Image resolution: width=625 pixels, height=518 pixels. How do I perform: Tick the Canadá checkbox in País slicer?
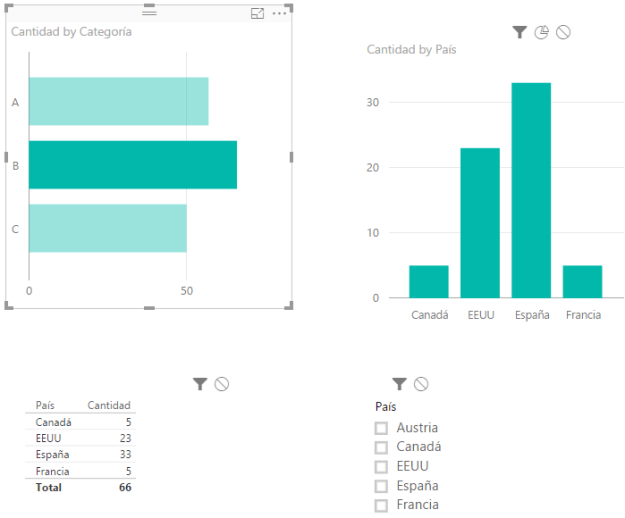tap(381, 447)
